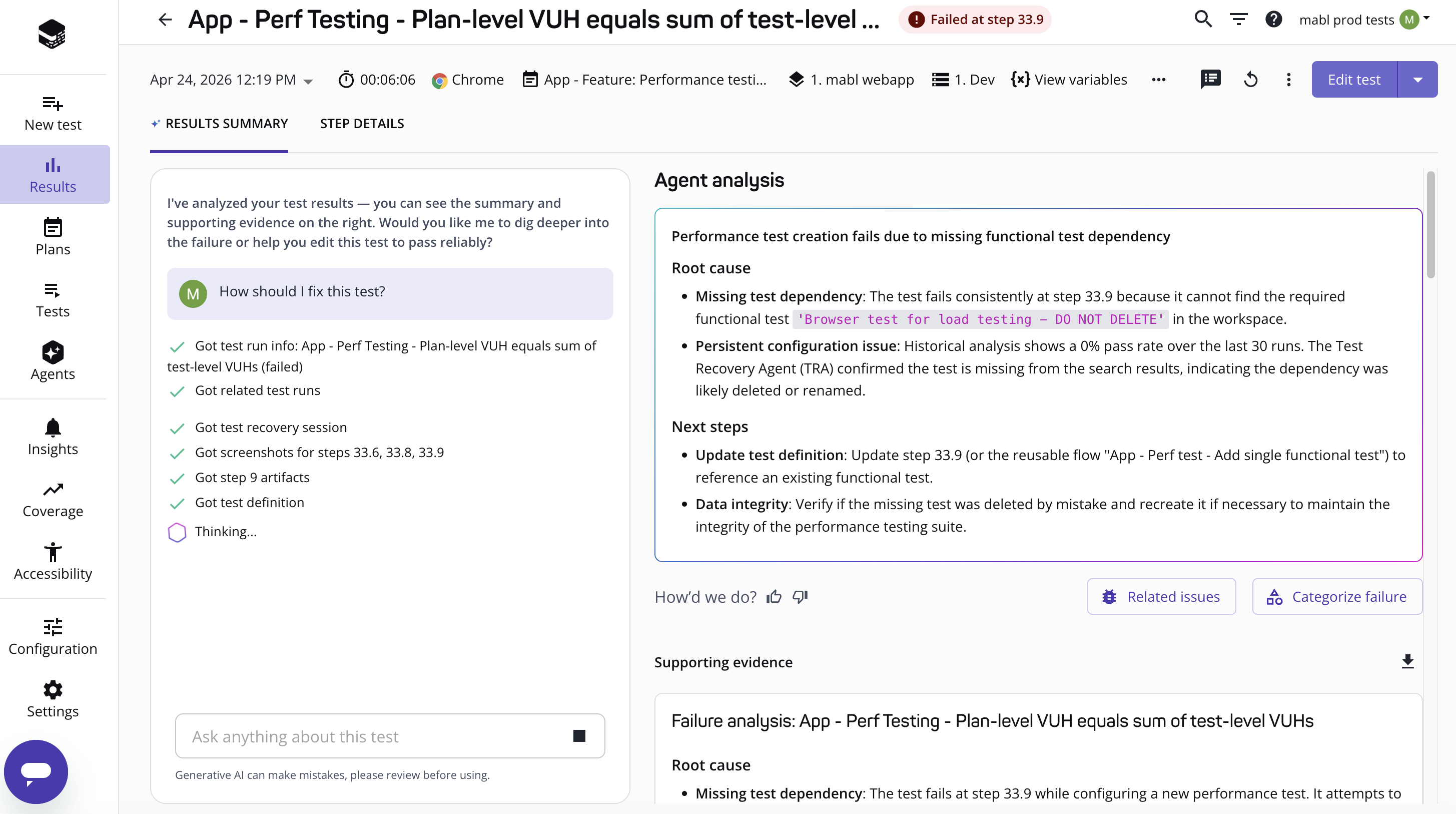The image size is (1456, 814).
Task: Stop the agent response with square button
Action: pyautogui.click(x=579, y=736)
